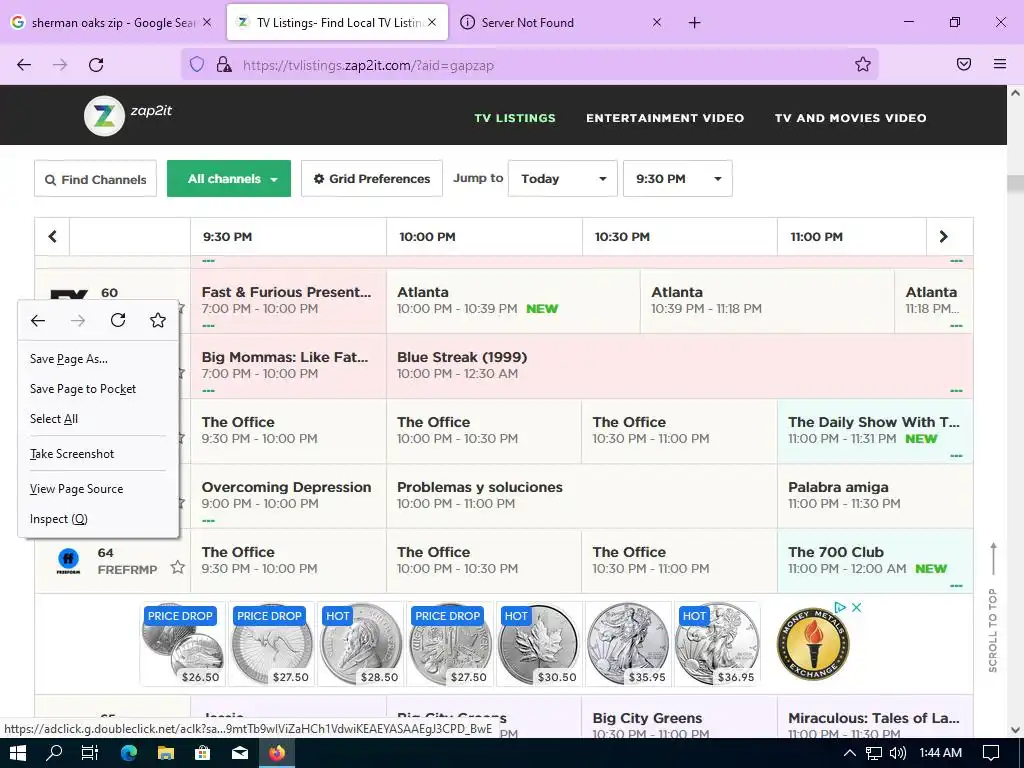Click $28.50 Krugerrand coin thumbnail
This screenshot has width=1024, height=768.
pos(360,644)
